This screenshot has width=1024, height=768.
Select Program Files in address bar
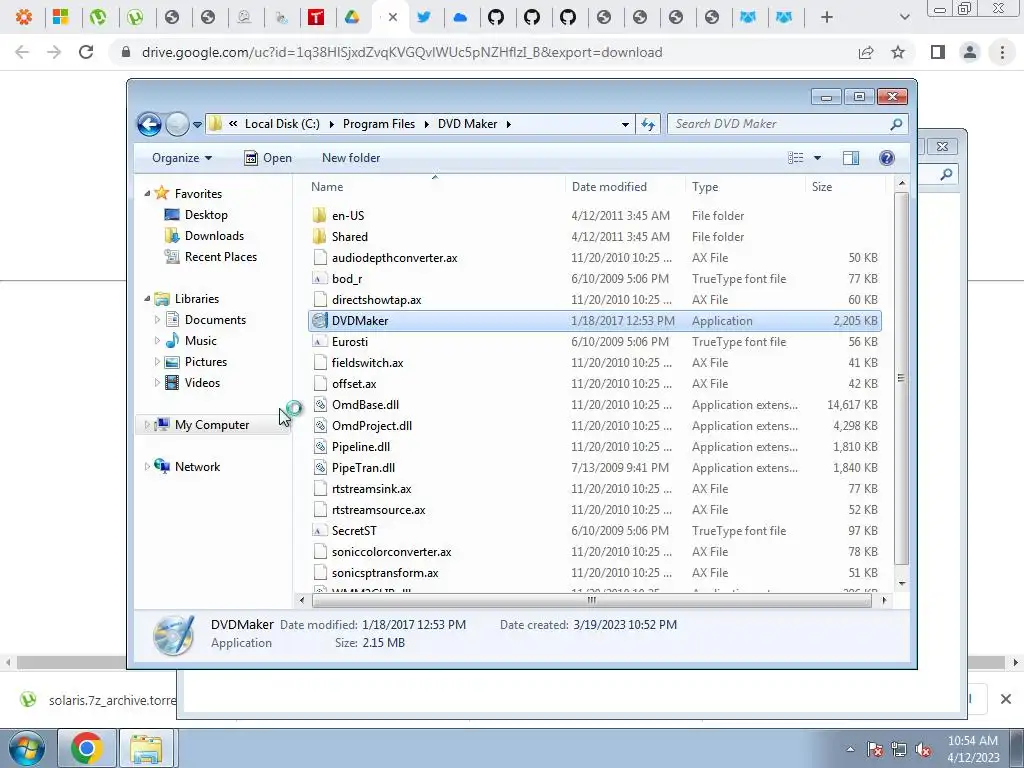click(379, 124)
